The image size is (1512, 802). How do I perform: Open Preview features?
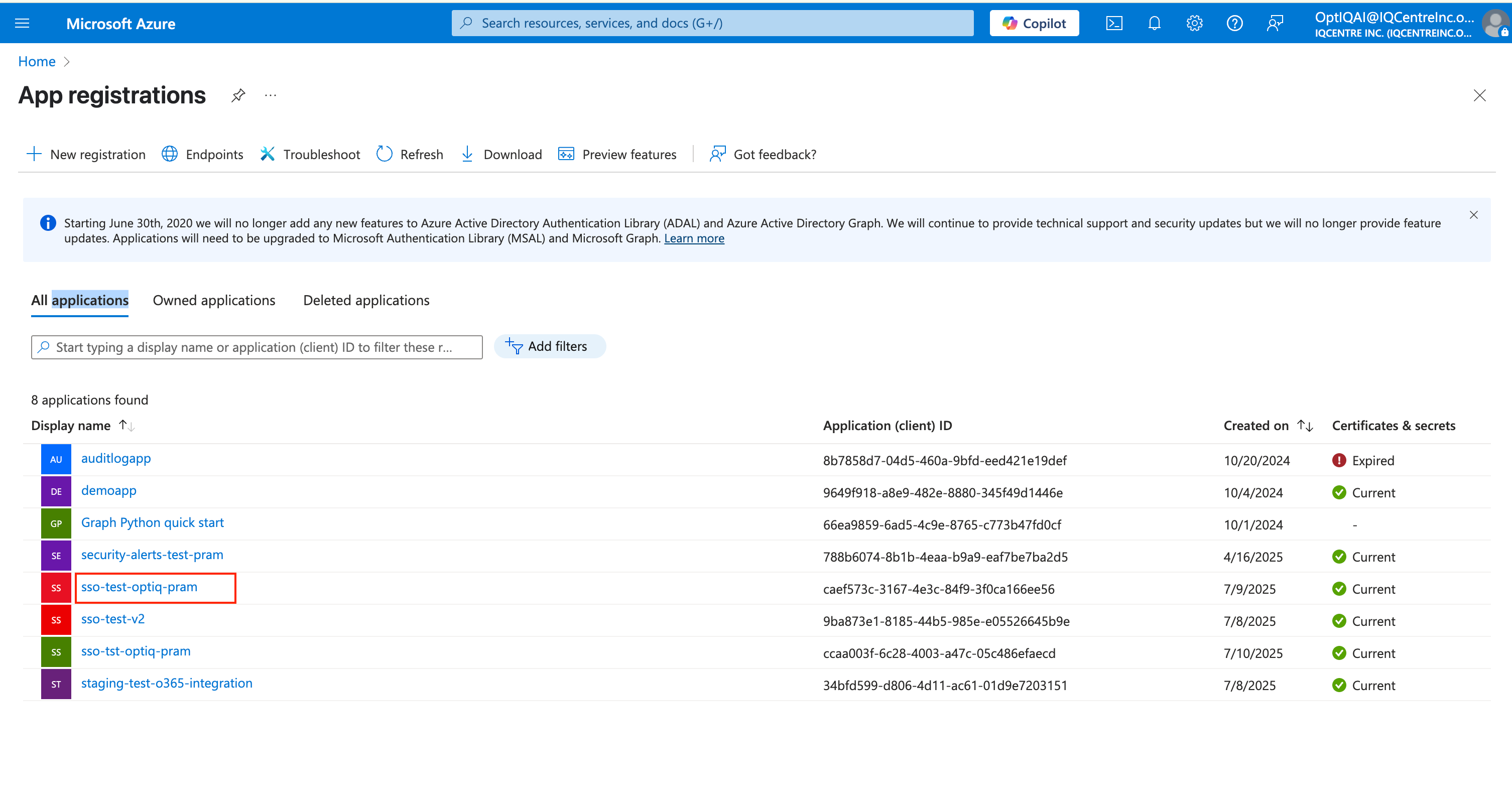tap(617, 154)
